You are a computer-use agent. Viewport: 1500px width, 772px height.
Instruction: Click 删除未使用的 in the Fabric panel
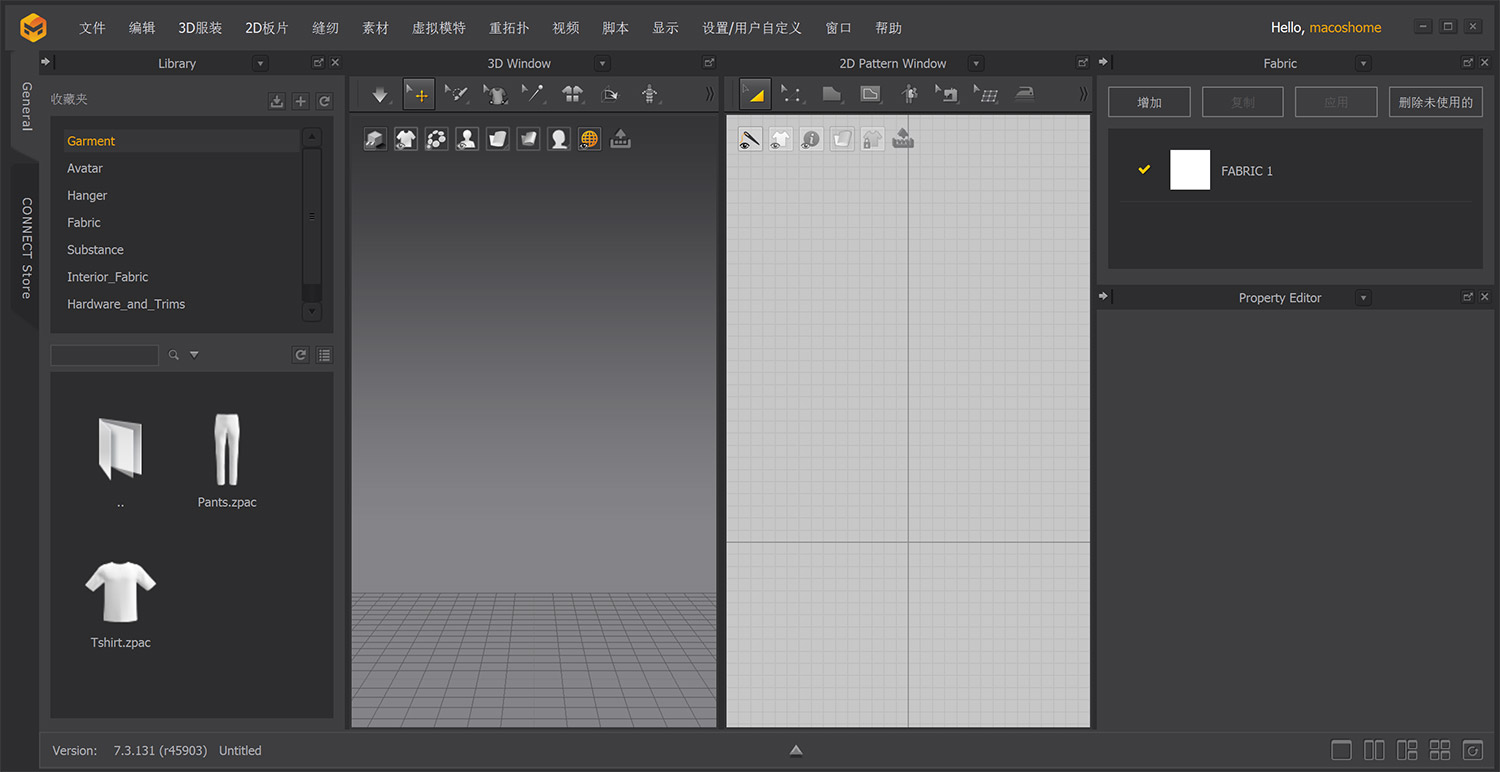click(x=1435, y=101)
